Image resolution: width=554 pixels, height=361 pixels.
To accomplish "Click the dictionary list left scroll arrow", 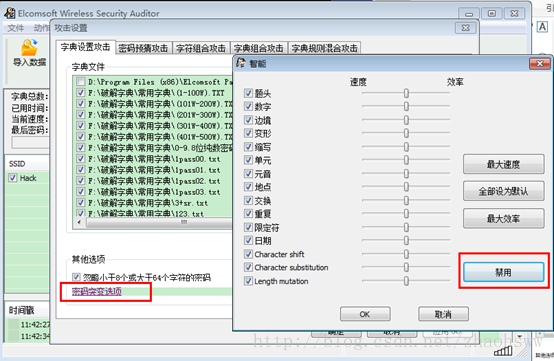I will coord(79,222).
